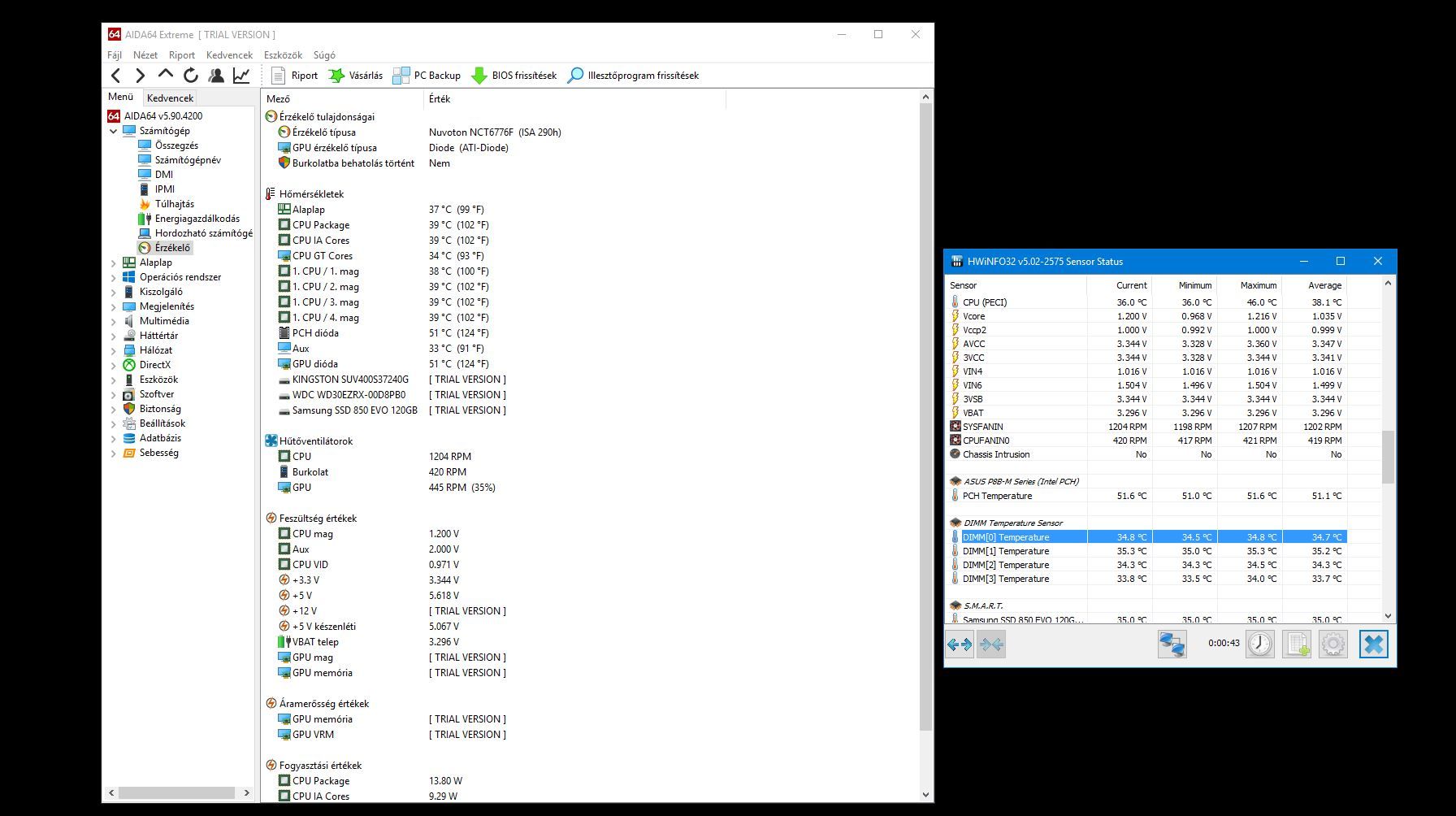Open Riport from the toolbar
1456x816 pixels.
tap(294, 76)
